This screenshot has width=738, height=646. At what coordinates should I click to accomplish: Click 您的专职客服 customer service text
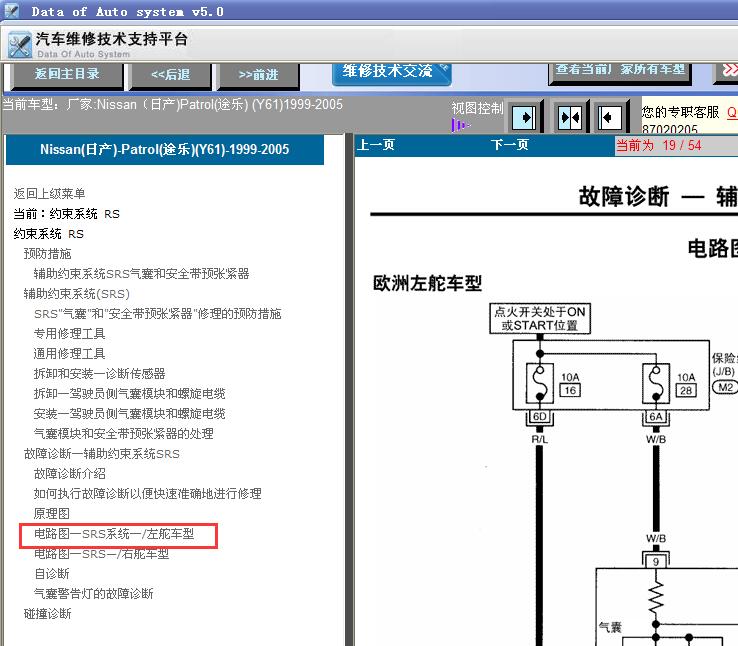(x=680, y=112)
